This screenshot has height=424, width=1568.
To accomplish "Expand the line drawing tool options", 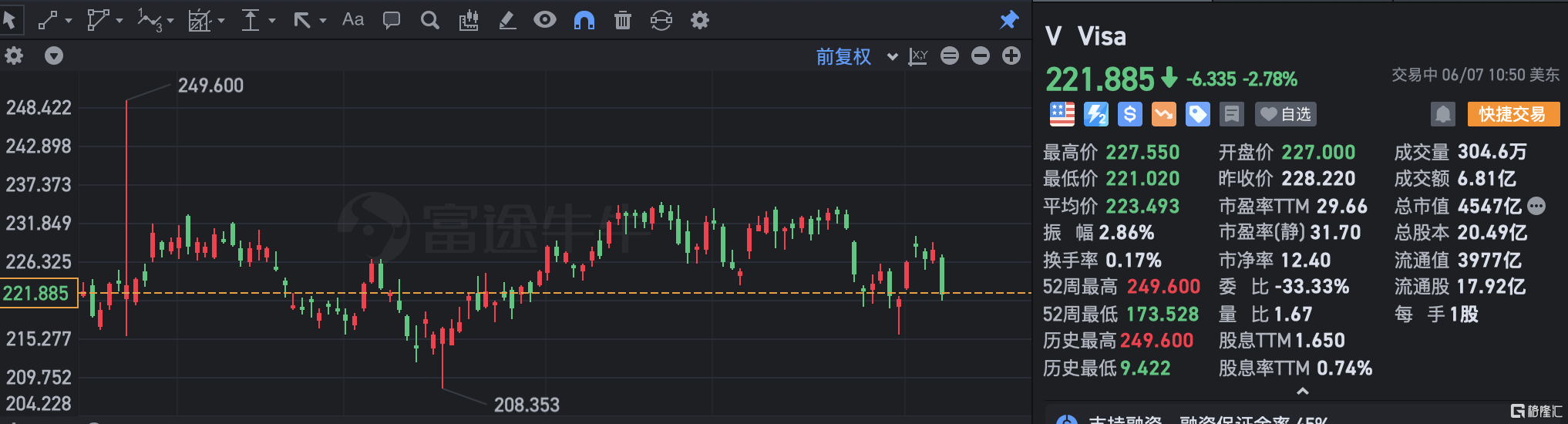I will tap(69, 21).
